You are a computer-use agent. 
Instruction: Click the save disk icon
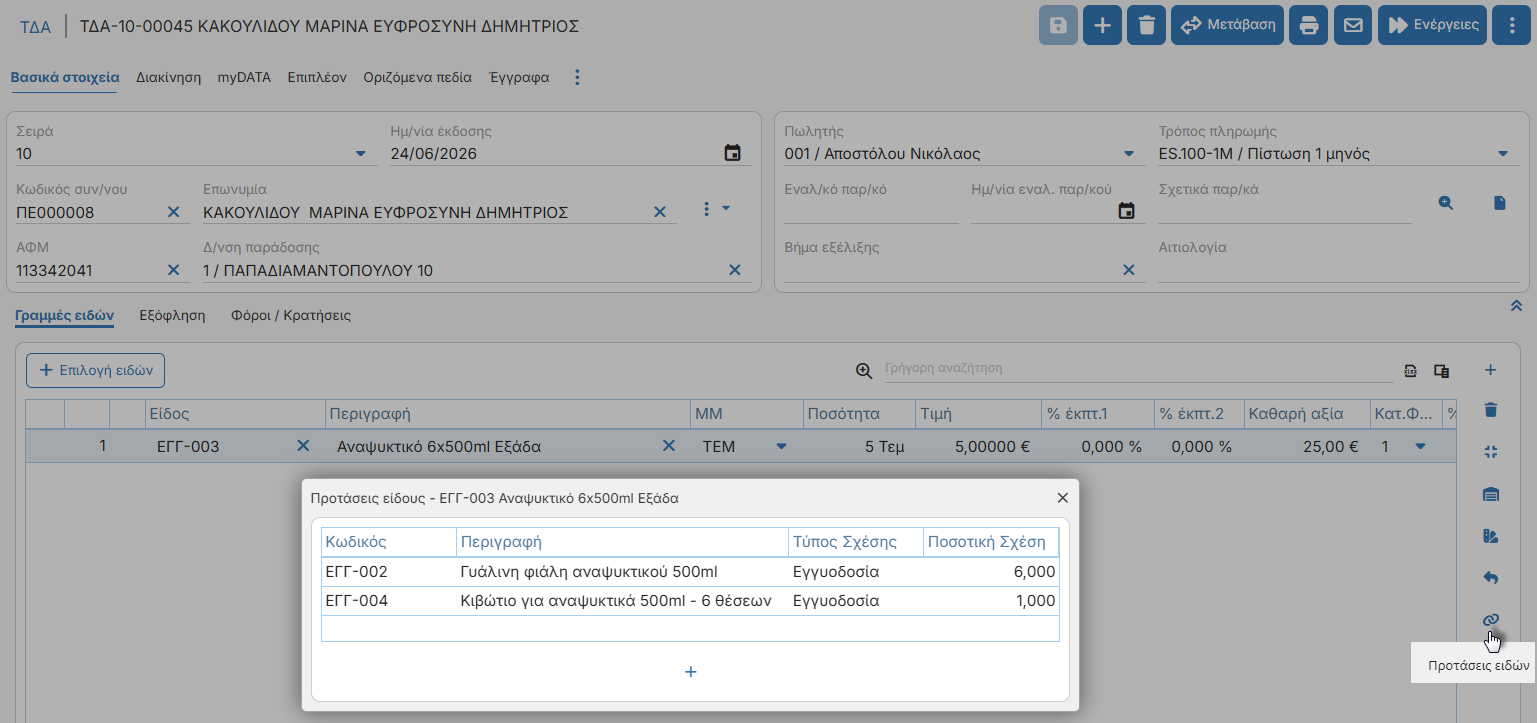click(x=1059, y=25)
